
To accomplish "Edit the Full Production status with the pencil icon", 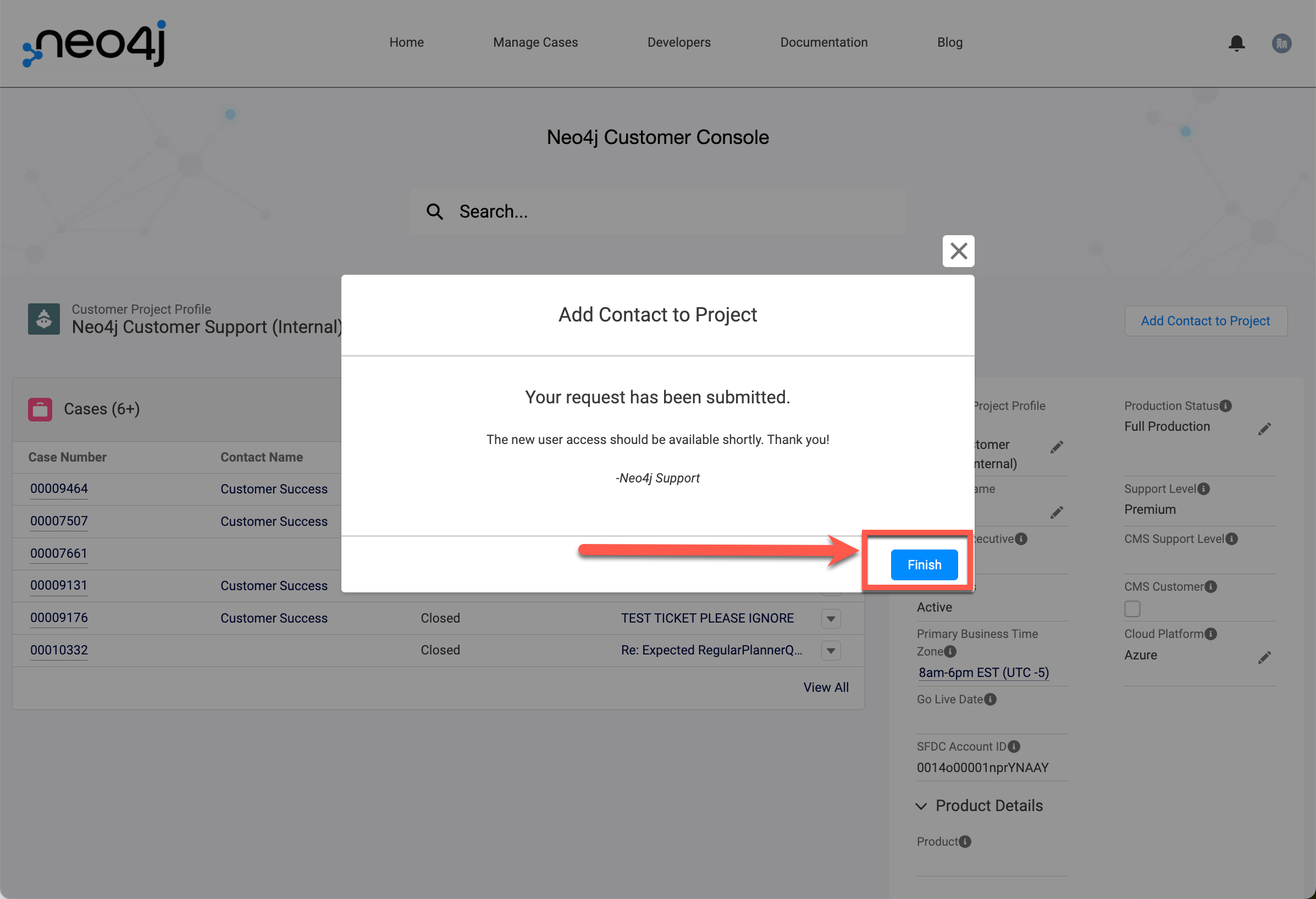I will tap(1264, 429).
